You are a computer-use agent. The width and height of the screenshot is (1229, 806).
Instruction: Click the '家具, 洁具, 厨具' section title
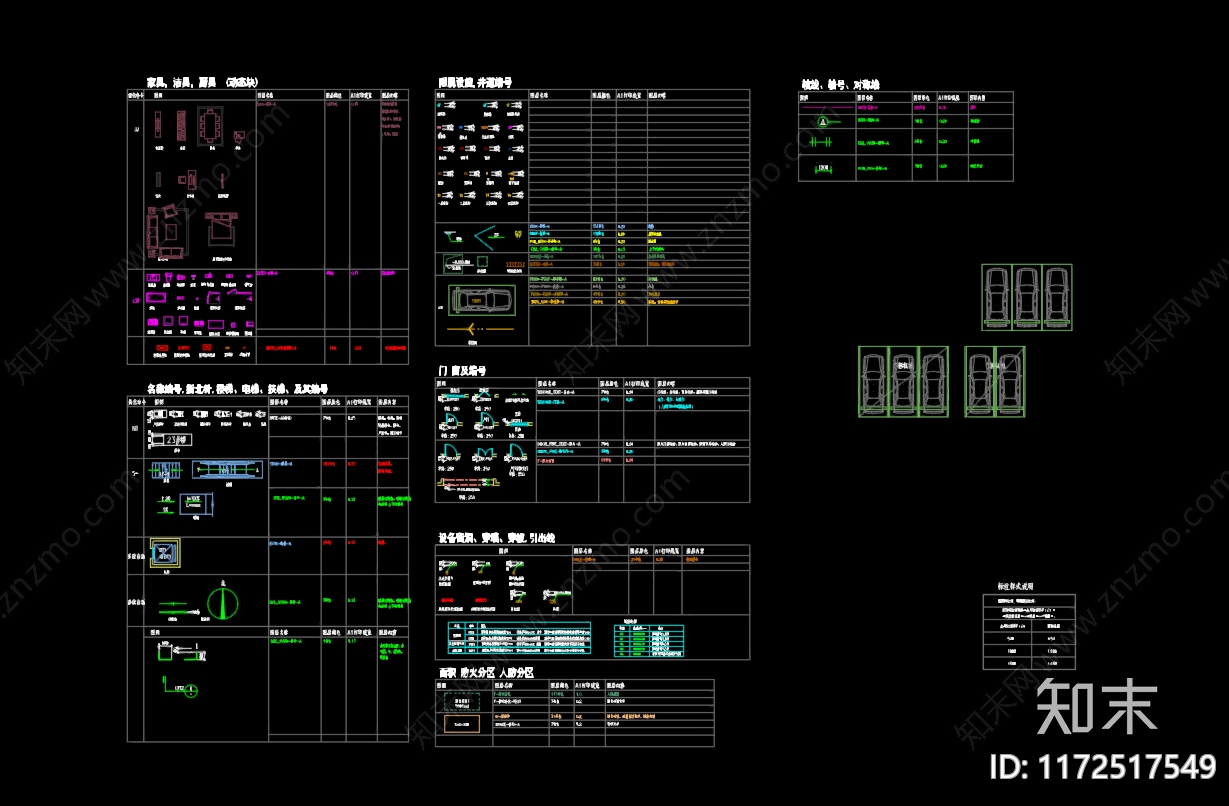tap(202, 82)
